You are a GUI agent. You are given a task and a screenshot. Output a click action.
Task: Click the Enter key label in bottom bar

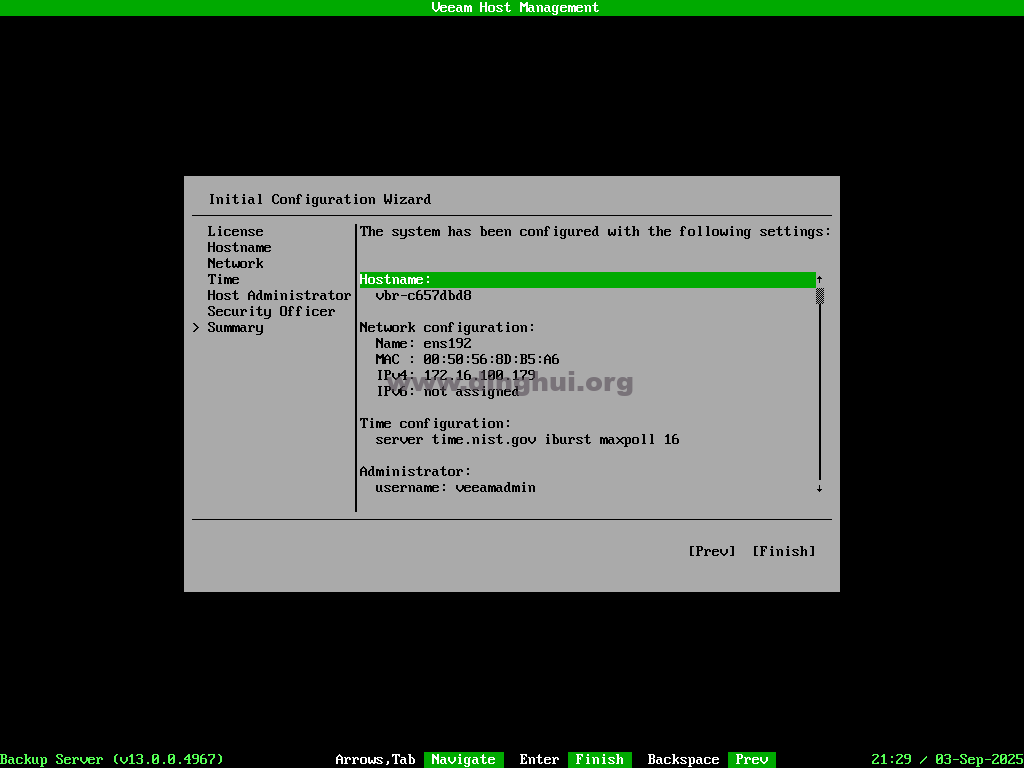click(539, 760)
